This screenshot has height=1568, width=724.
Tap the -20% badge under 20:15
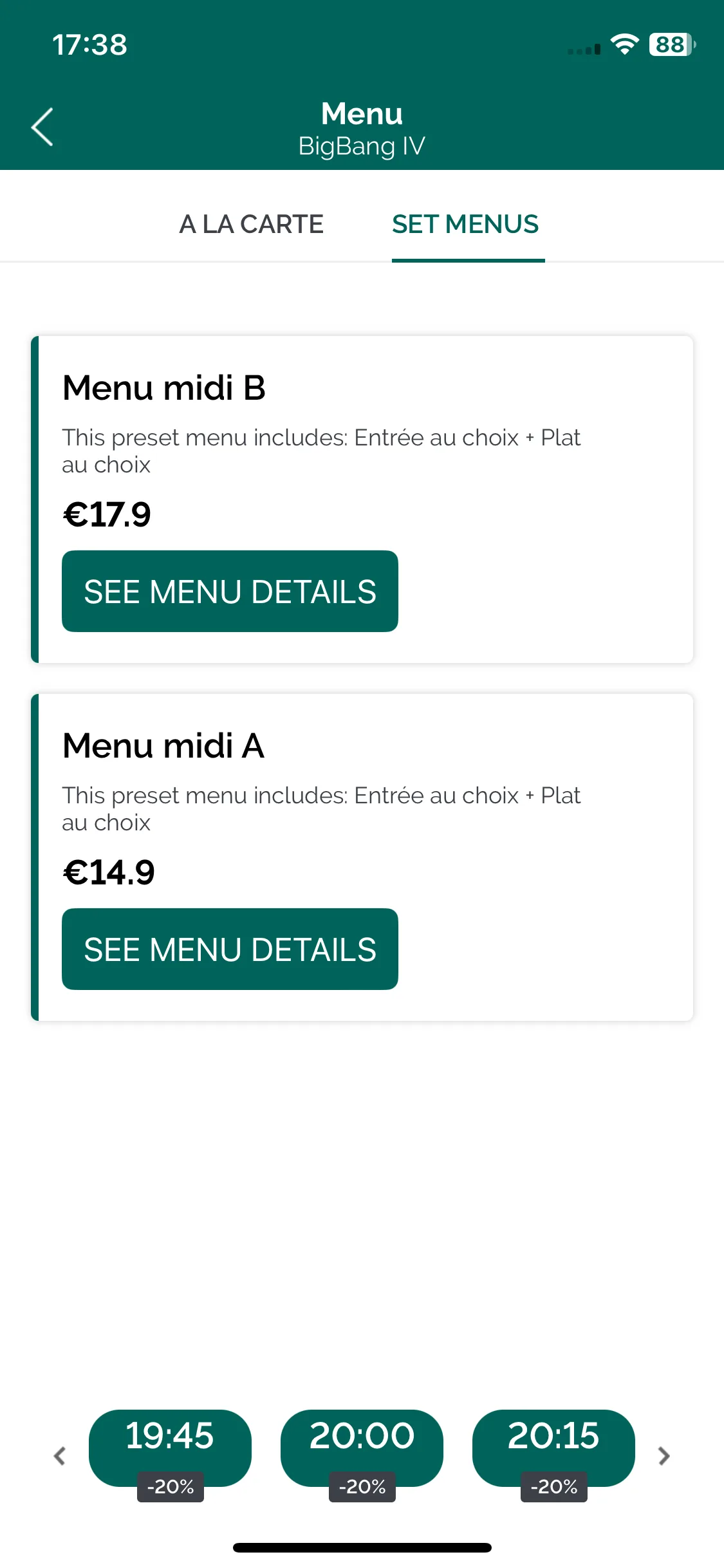coord(554,1486)
